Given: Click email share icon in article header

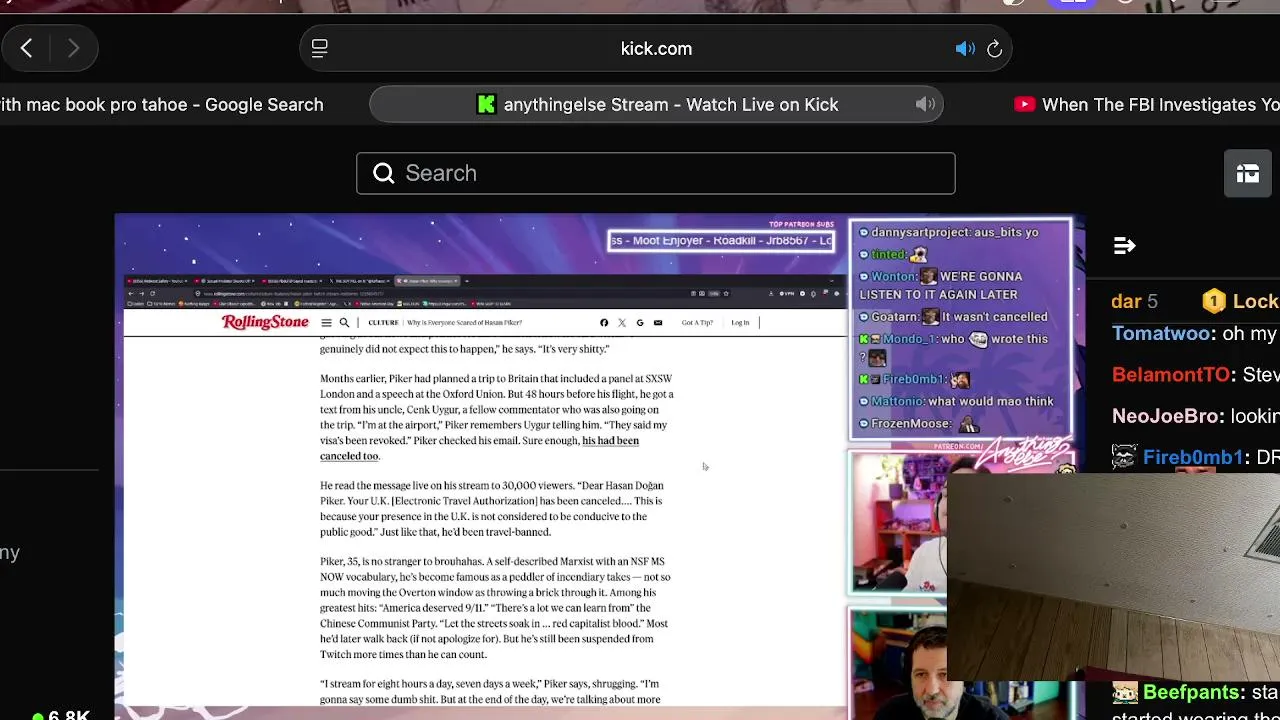Looking at the screenshot, I should [658, 323].
